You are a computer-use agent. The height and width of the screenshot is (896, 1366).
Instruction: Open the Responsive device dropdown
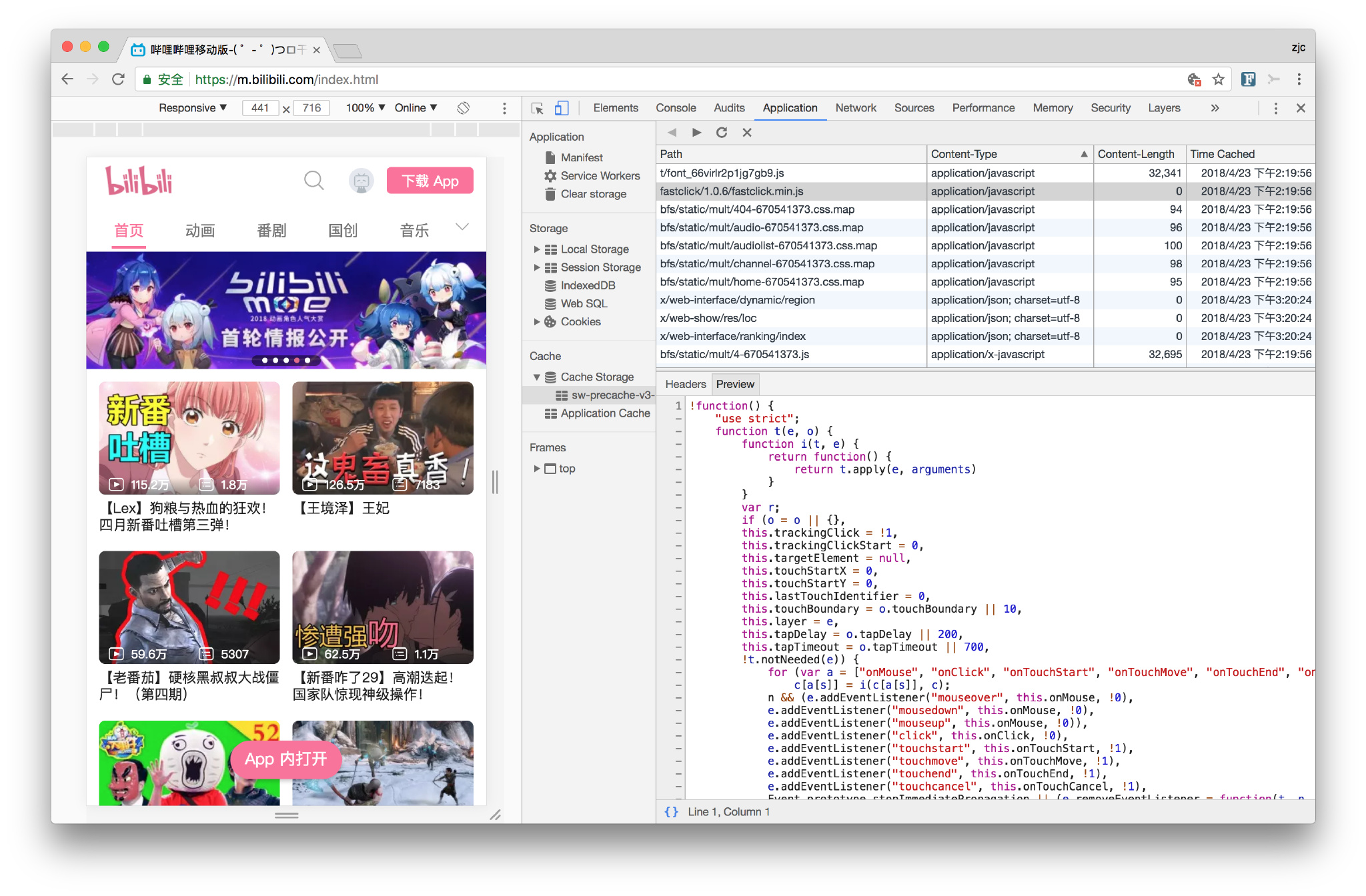(193, 108)
